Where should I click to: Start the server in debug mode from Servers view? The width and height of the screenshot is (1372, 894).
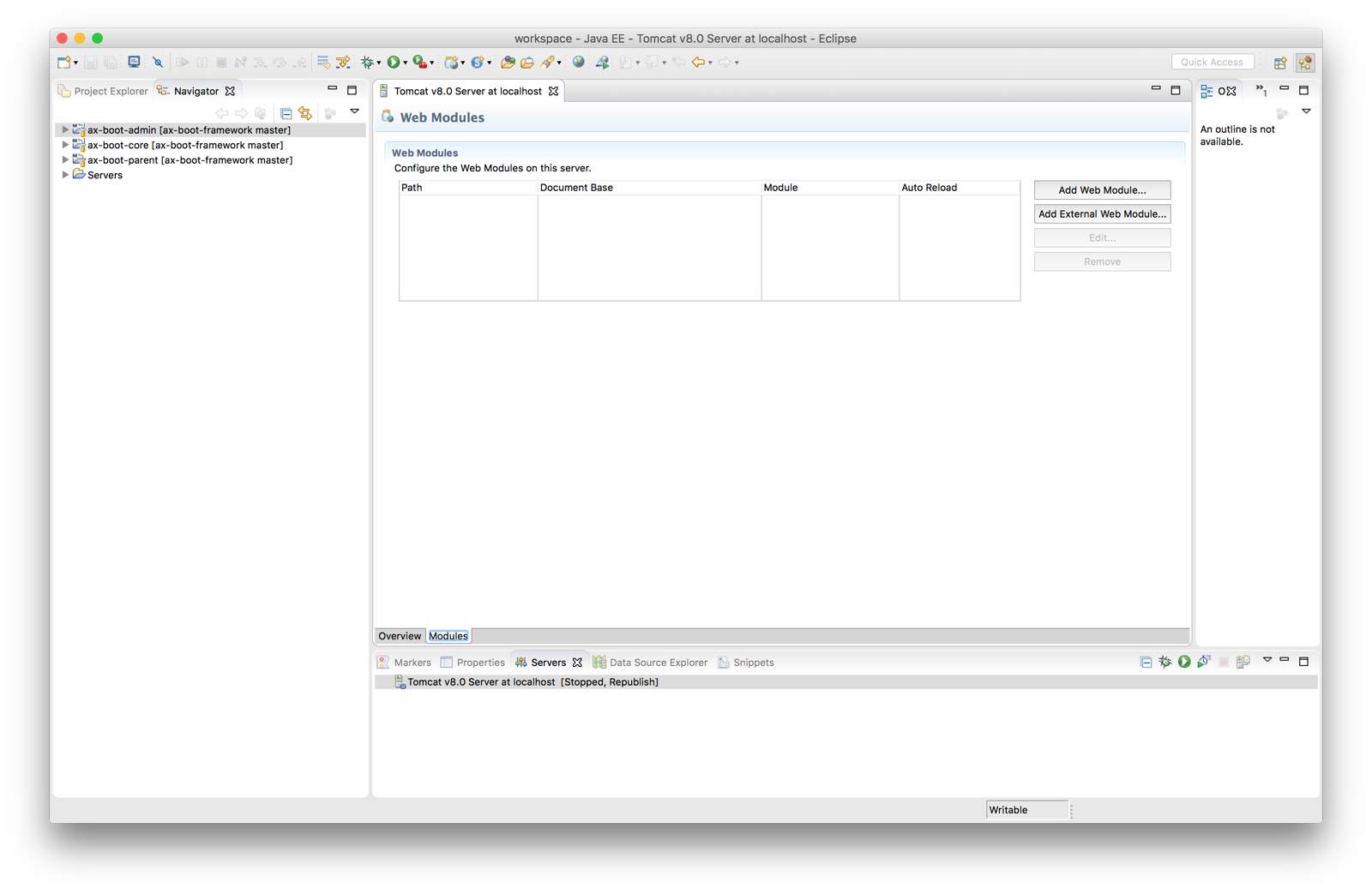[1164, 662]
